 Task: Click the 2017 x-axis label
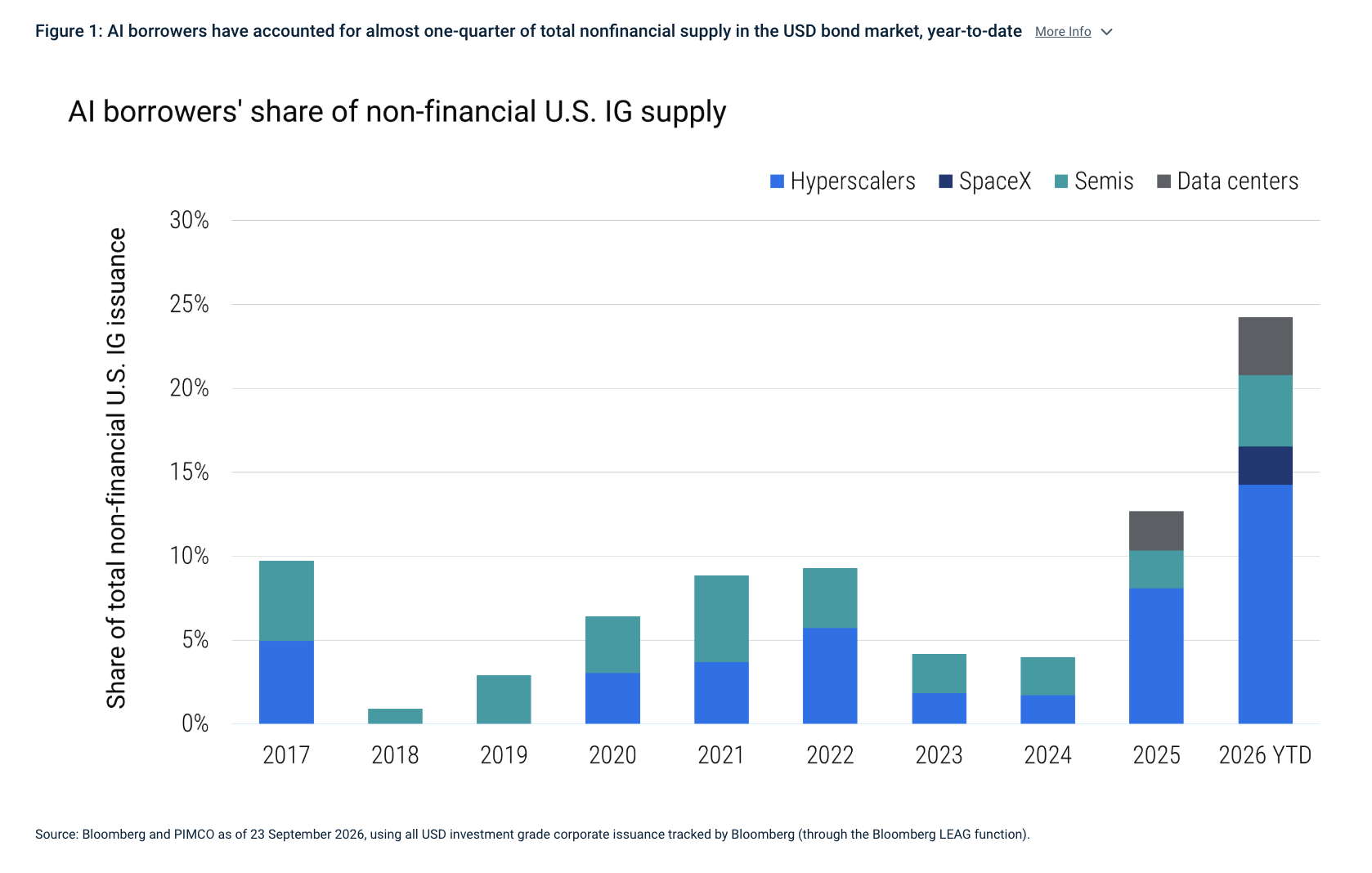(x=286, y=754)
